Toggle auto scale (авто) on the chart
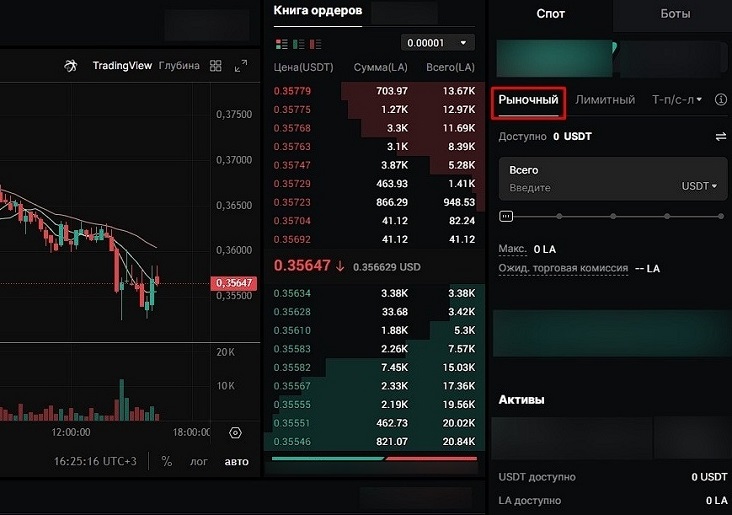The height and width of the screenshot is (515, 732). 236,461
